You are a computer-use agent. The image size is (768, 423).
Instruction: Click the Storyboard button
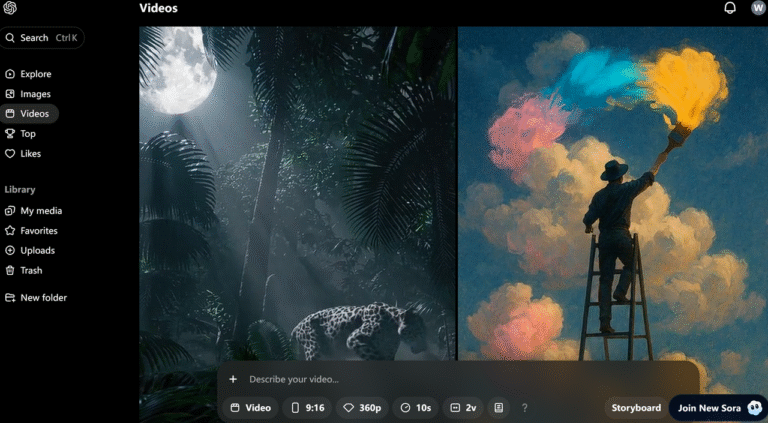[636, 408]
